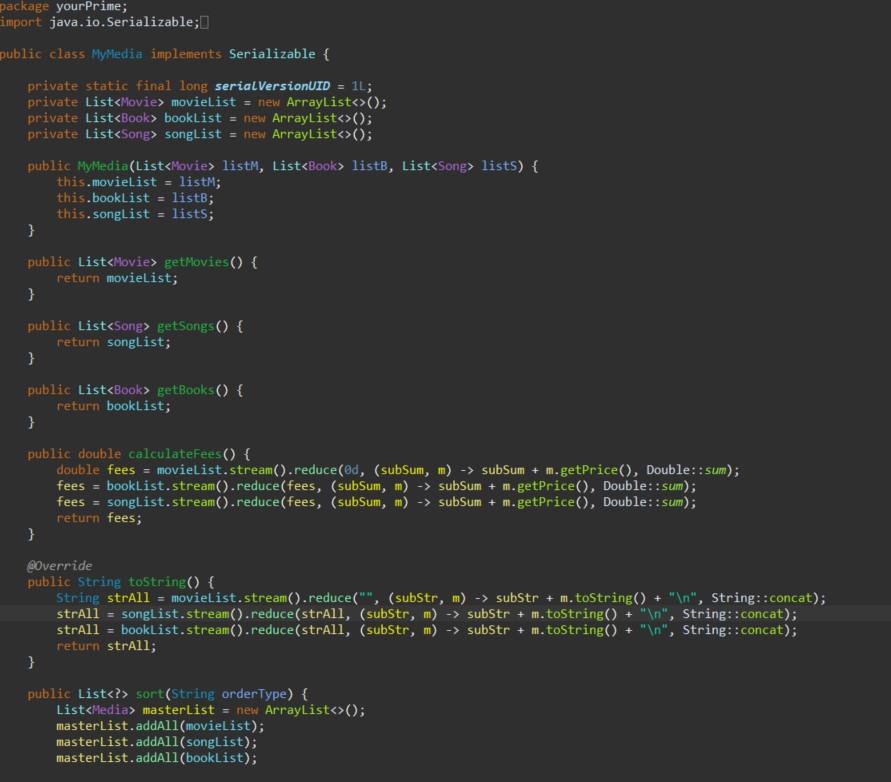Click 'songList' in the private field declaration
Image resolution: width=891 pixels, height=782 pixels.
193,134
